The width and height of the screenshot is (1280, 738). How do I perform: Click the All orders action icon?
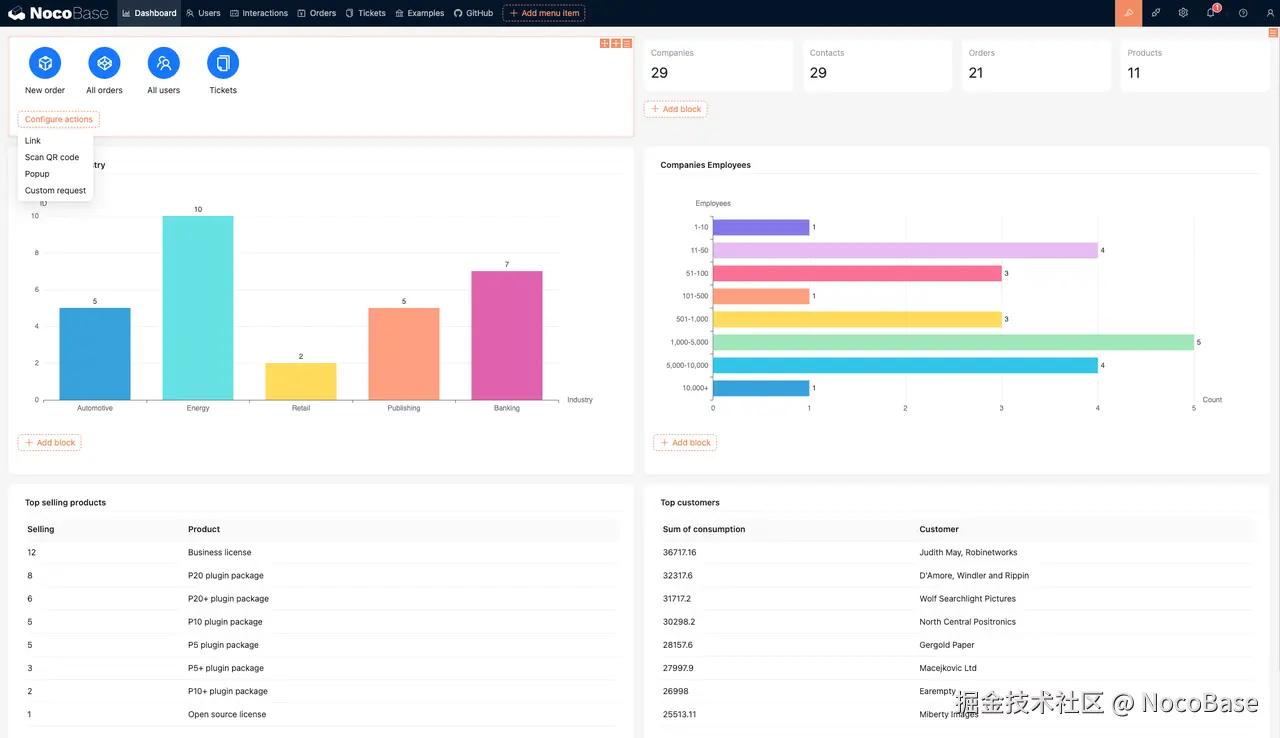(104, 63)
